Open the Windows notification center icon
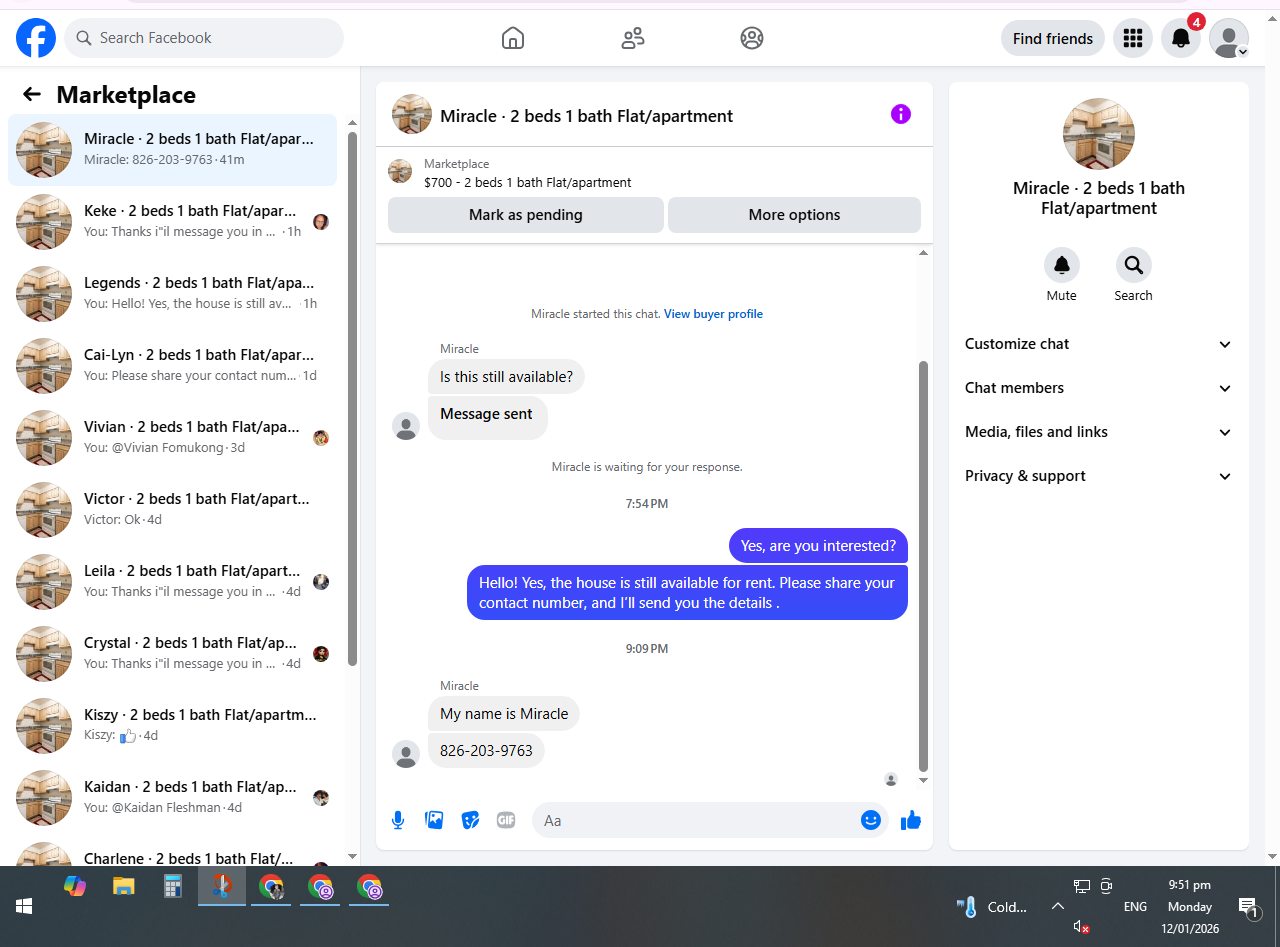The width and height of the screenshot is (1280, 947). (1249, 907)
